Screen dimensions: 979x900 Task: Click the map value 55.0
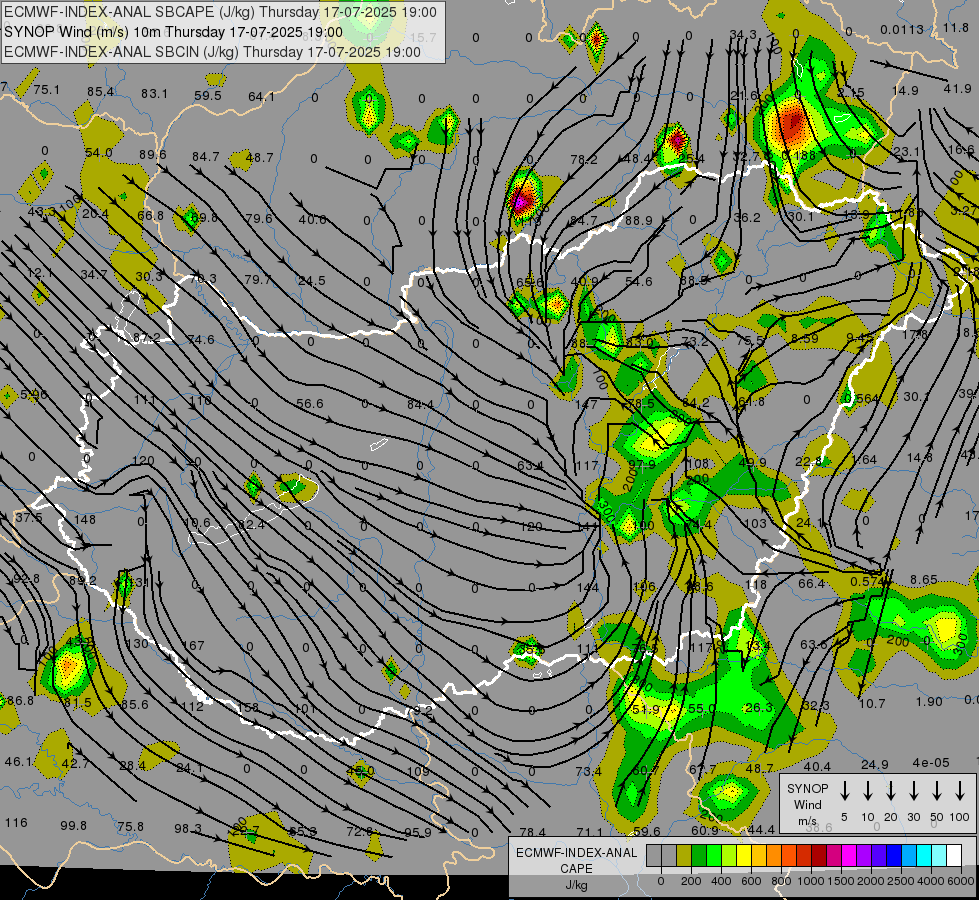click(702, 708)
